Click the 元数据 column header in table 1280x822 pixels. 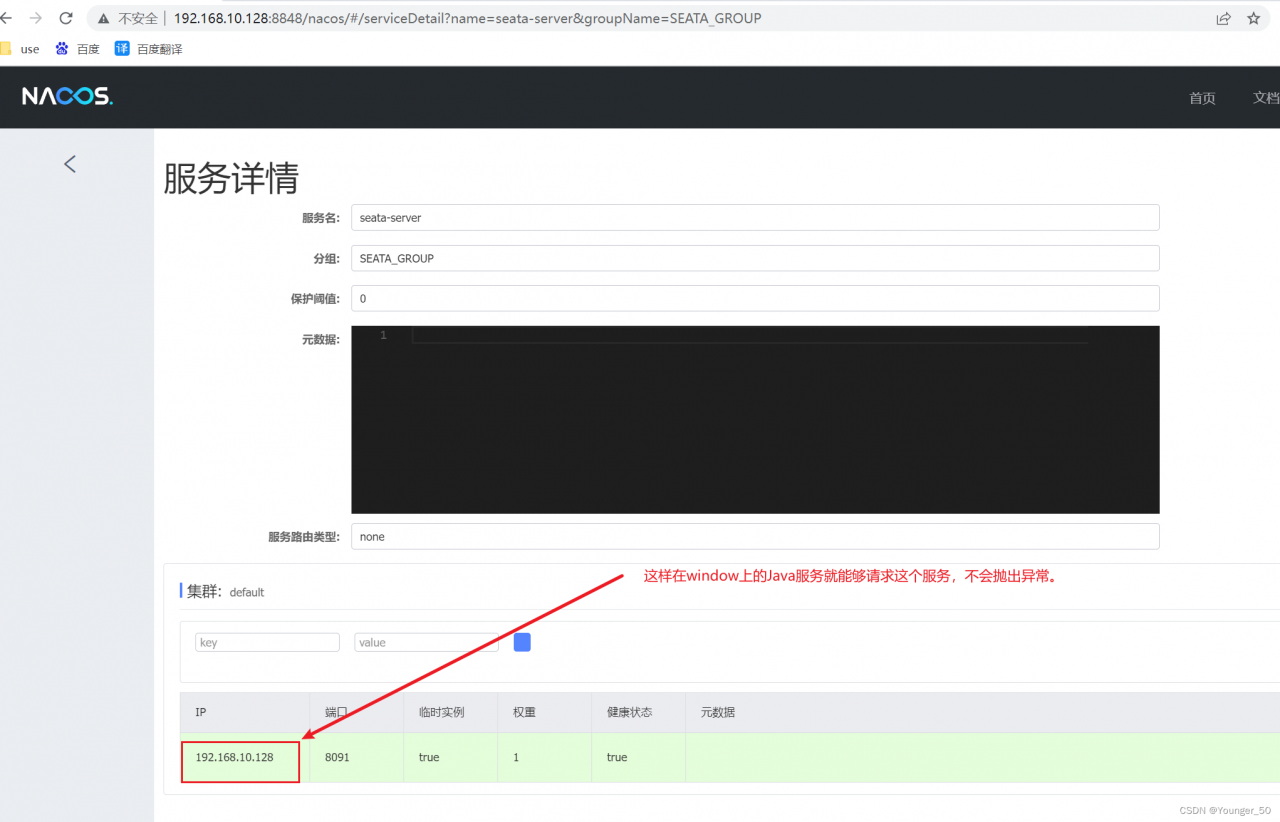[x=983, y=712]
